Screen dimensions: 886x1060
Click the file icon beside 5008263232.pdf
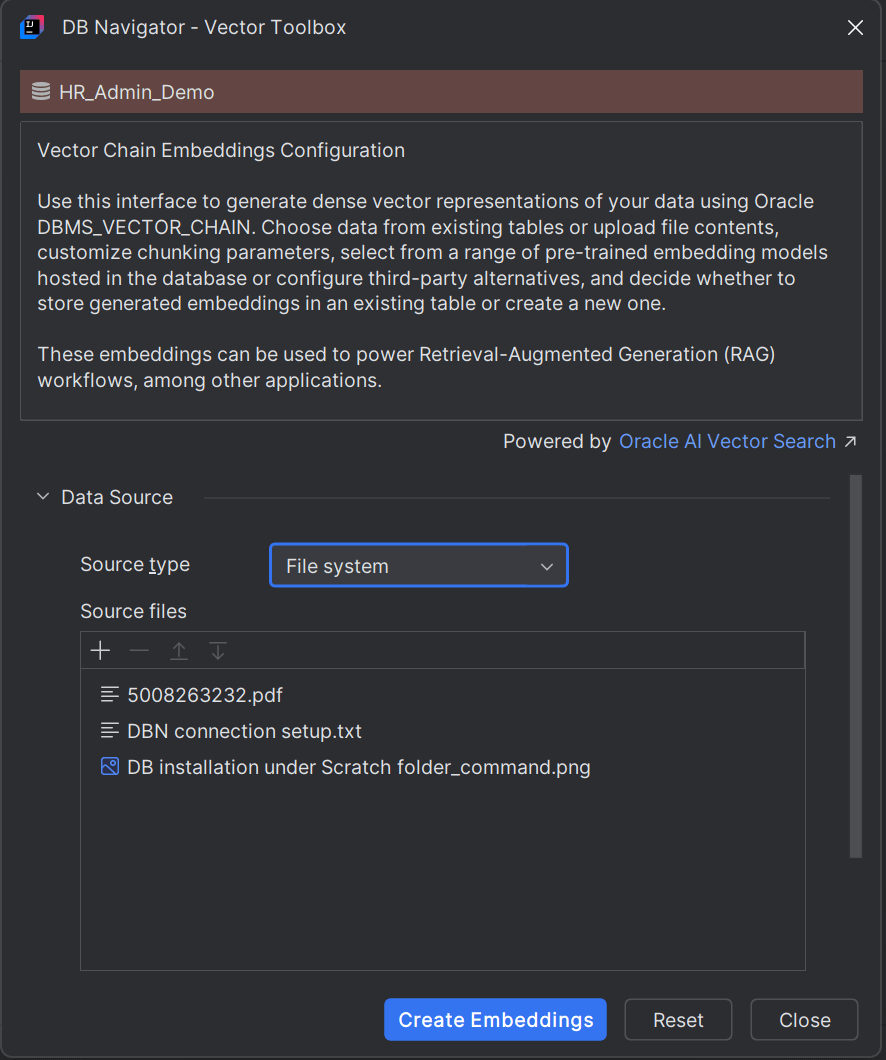pos(107,694)
